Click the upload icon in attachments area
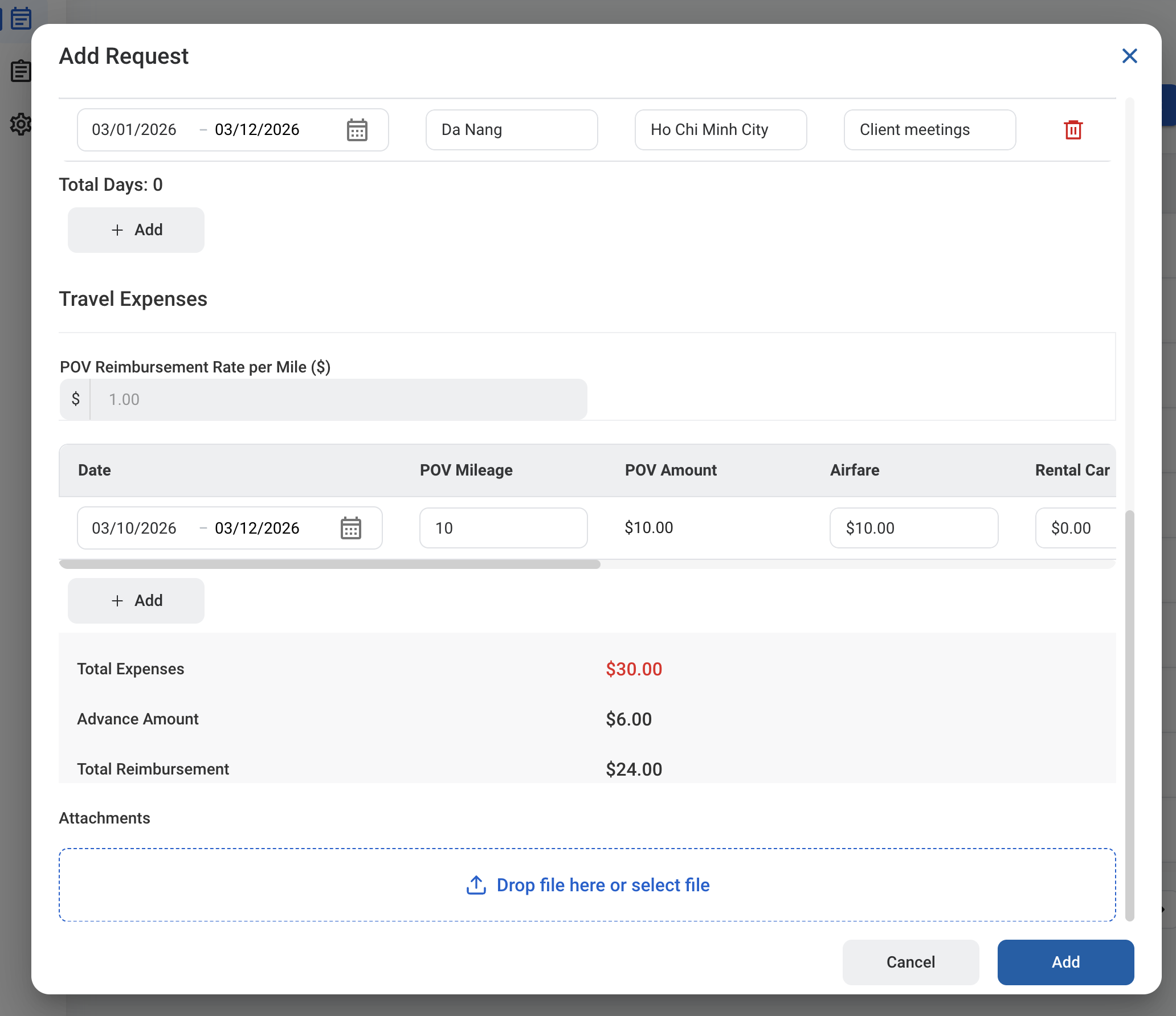This screenshot has height=1016, width=1176. tap(476, 885)
